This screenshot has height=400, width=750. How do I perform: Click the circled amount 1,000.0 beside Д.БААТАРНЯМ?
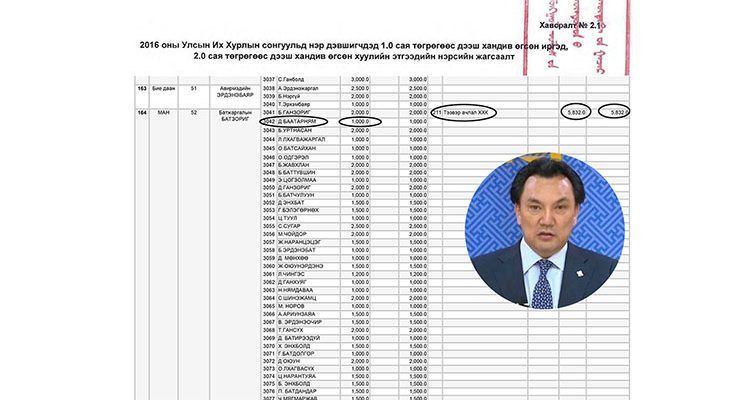360,122
